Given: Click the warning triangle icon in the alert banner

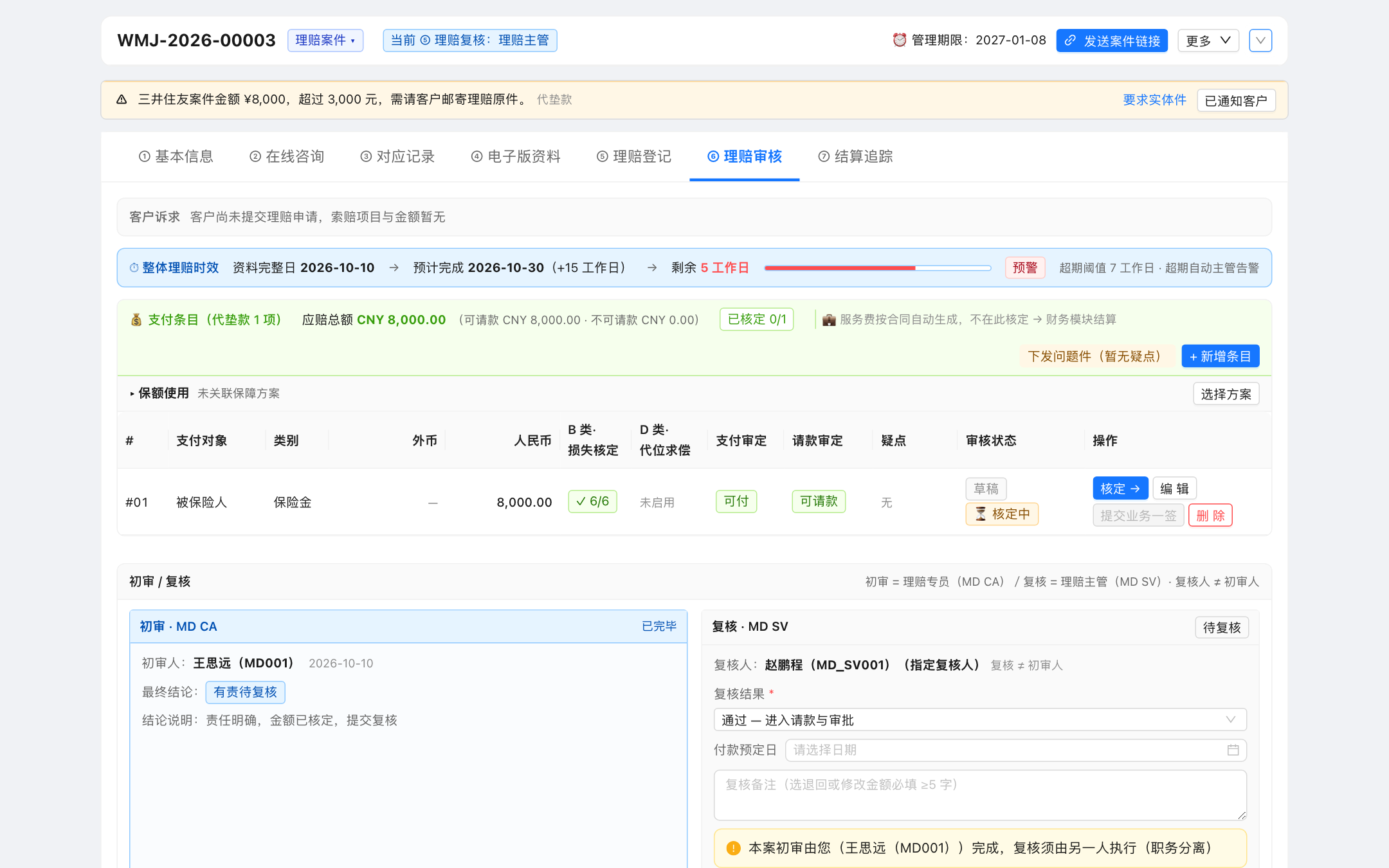Looking at the screenshot, I should coord(122,100).
